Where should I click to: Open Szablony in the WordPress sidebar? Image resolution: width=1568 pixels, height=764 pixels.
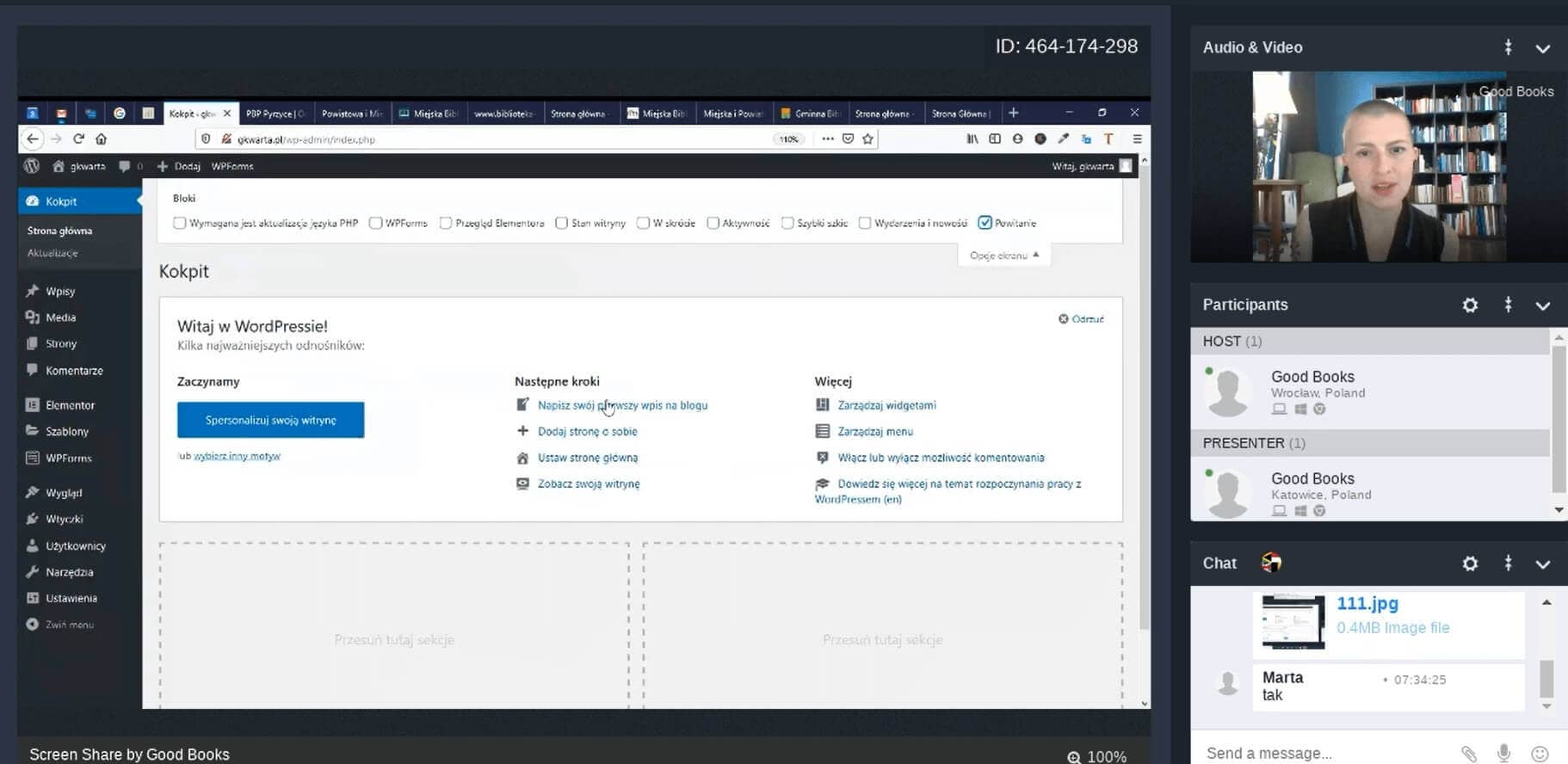(67, 431)
